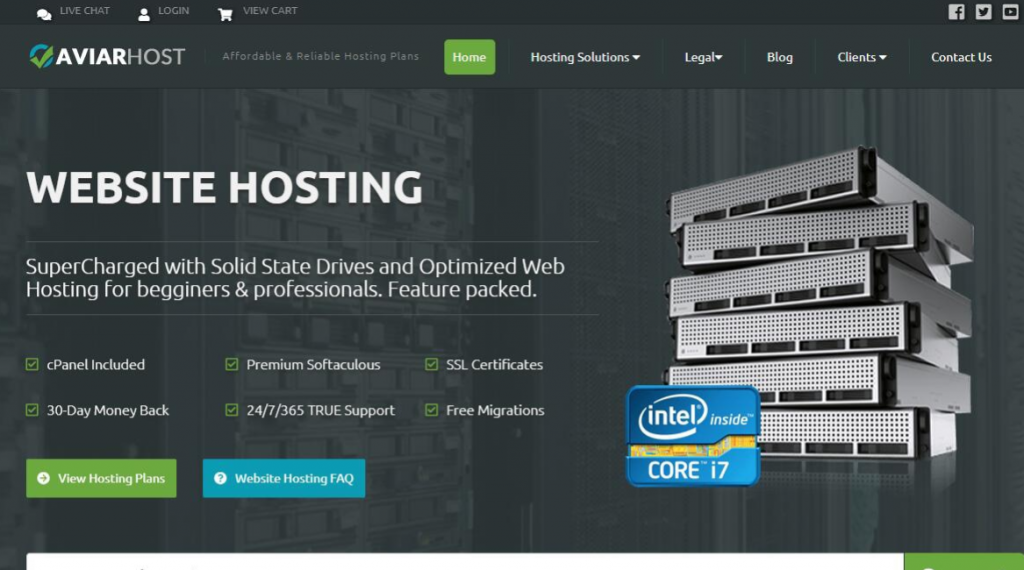Screen dimensions: 1024x570
Task: Click the cPanel Included checkmark icon
Action: coord(32,364)
